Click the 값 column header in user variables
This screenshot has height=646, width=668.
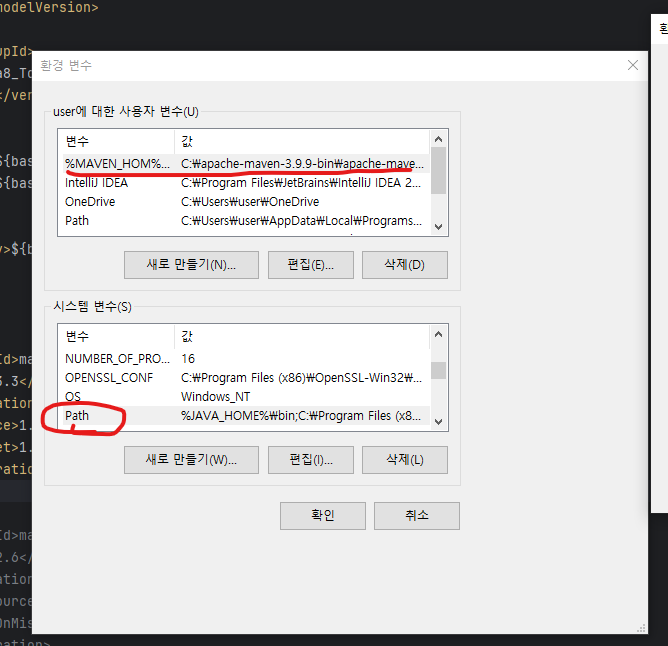pyautogui.click(x=302, y=141)
